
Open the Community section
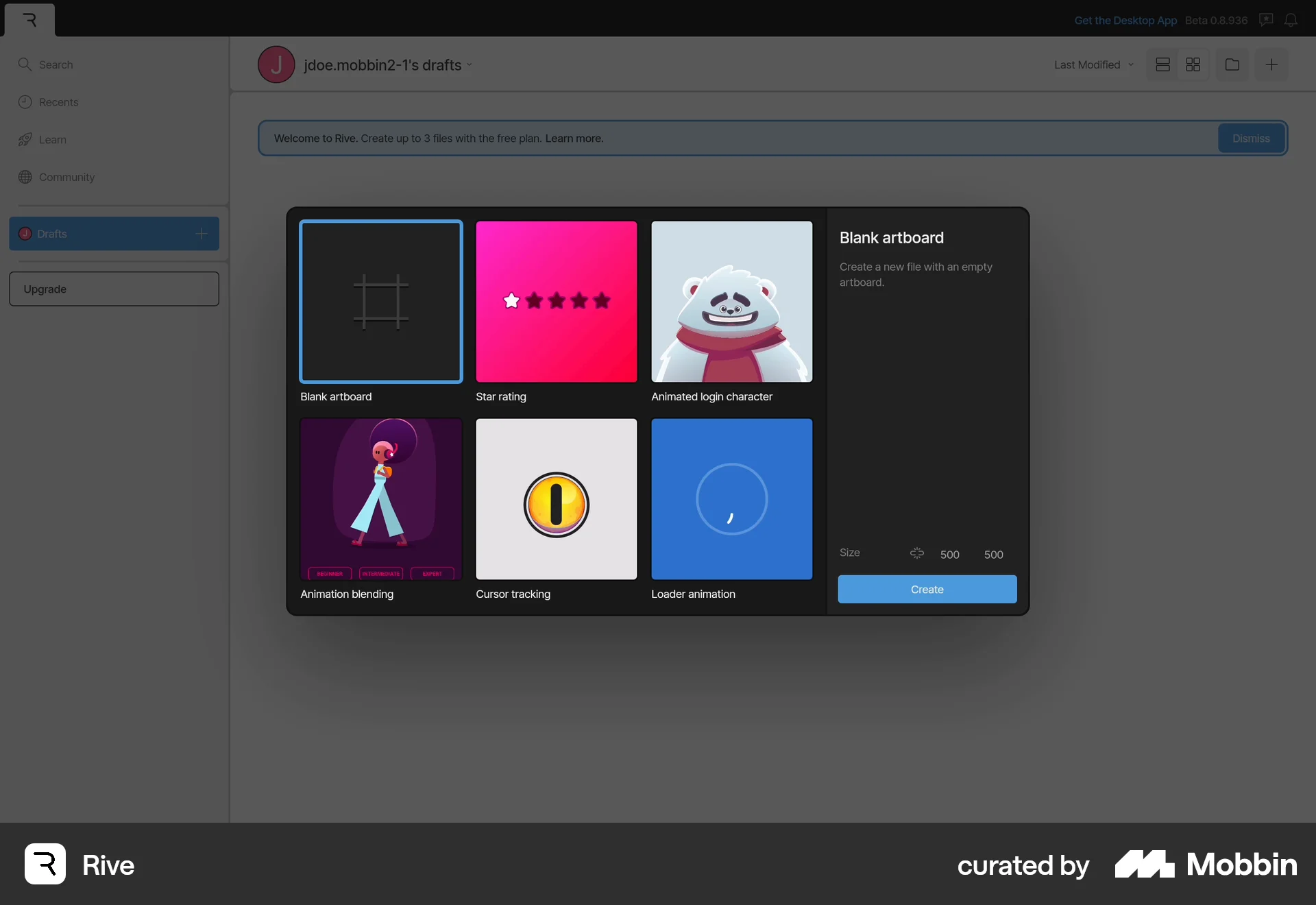(x=67, y=177)
